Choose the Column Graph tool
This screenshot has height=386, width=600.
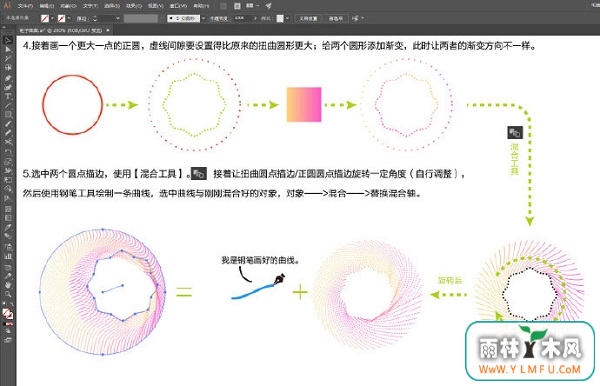[8, 256]
